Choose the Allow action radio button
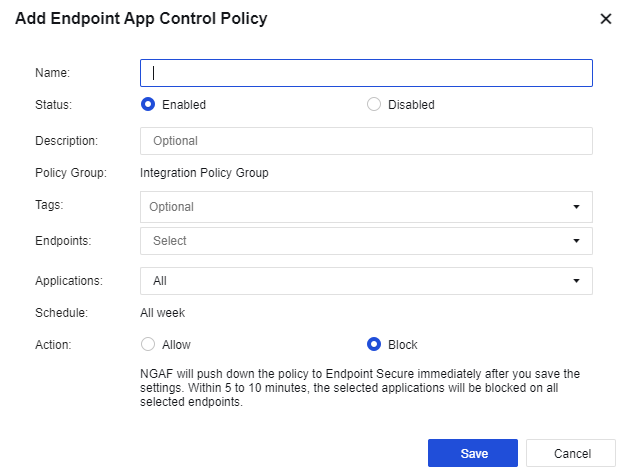Viewport: 626px width, 468px height. pyautogui.click(x=148, y=345)
